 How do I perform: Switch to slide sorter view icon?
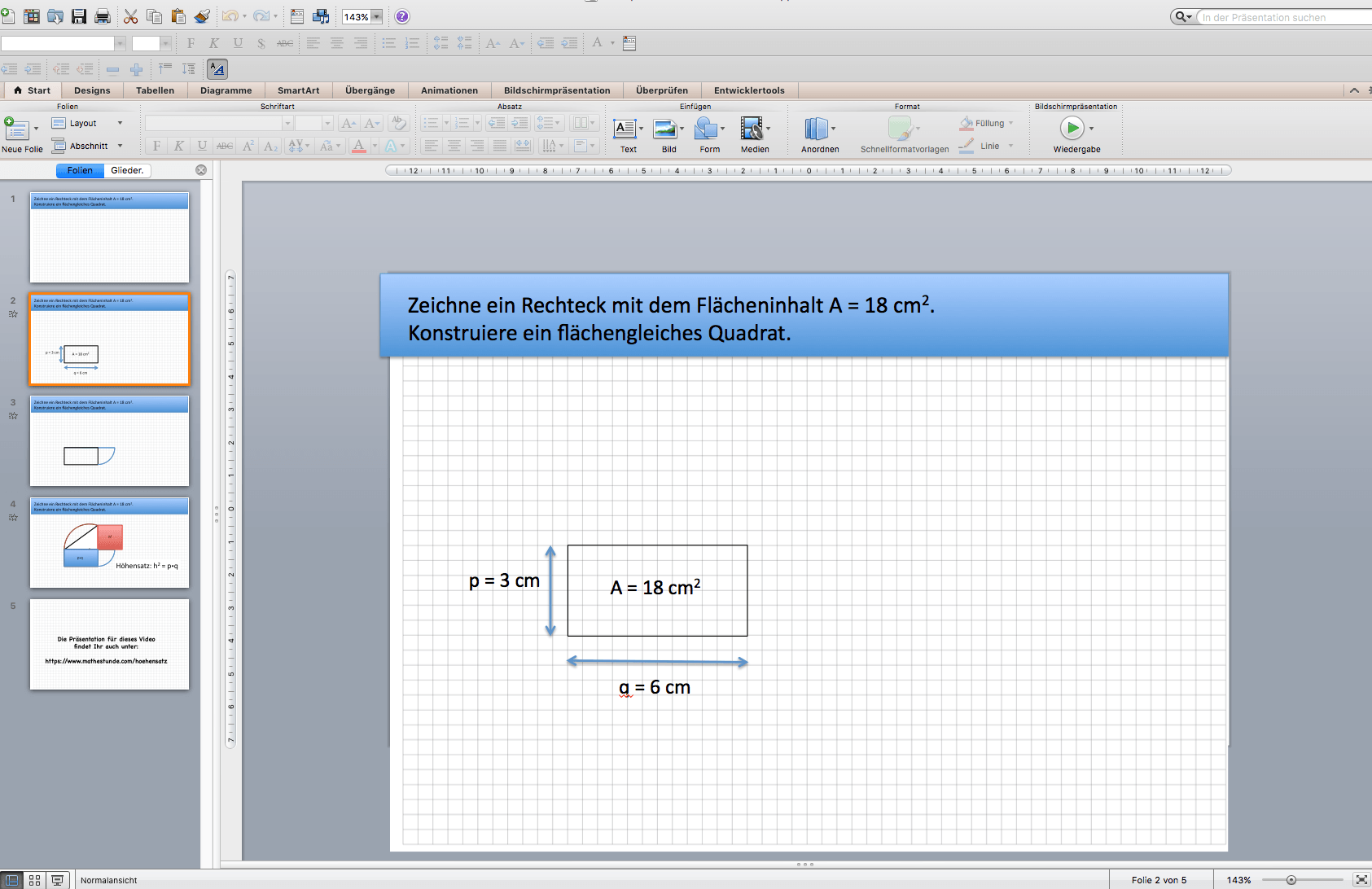coord(34,880)
